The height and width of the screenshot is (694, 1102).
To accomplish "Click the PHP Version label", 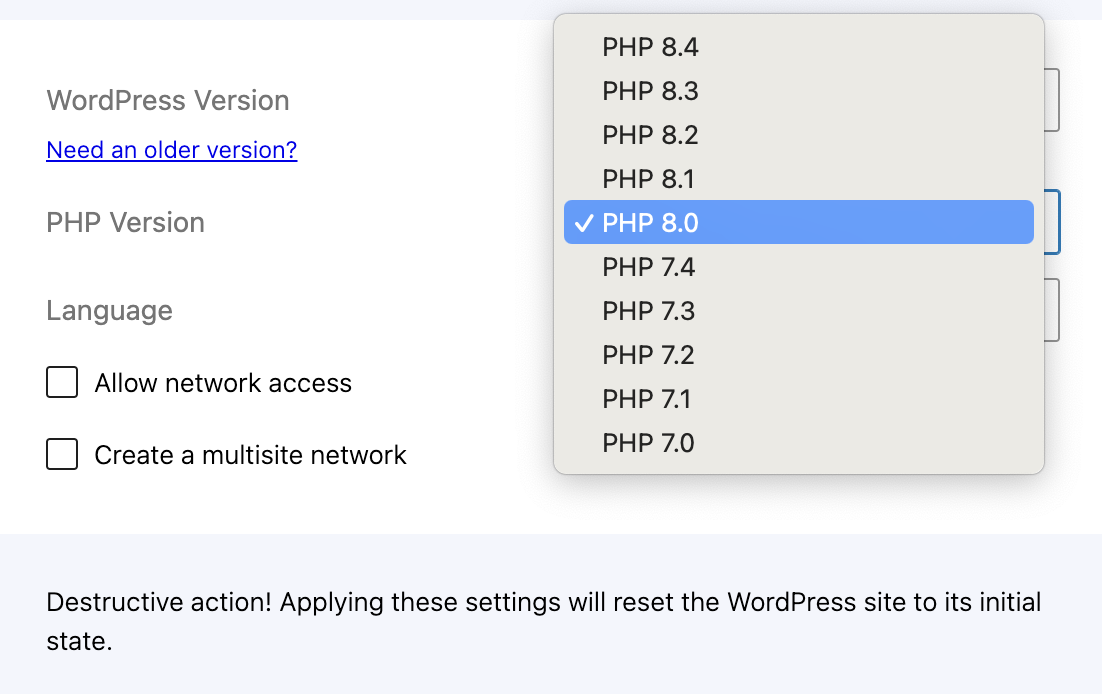I will pos(126,222).
